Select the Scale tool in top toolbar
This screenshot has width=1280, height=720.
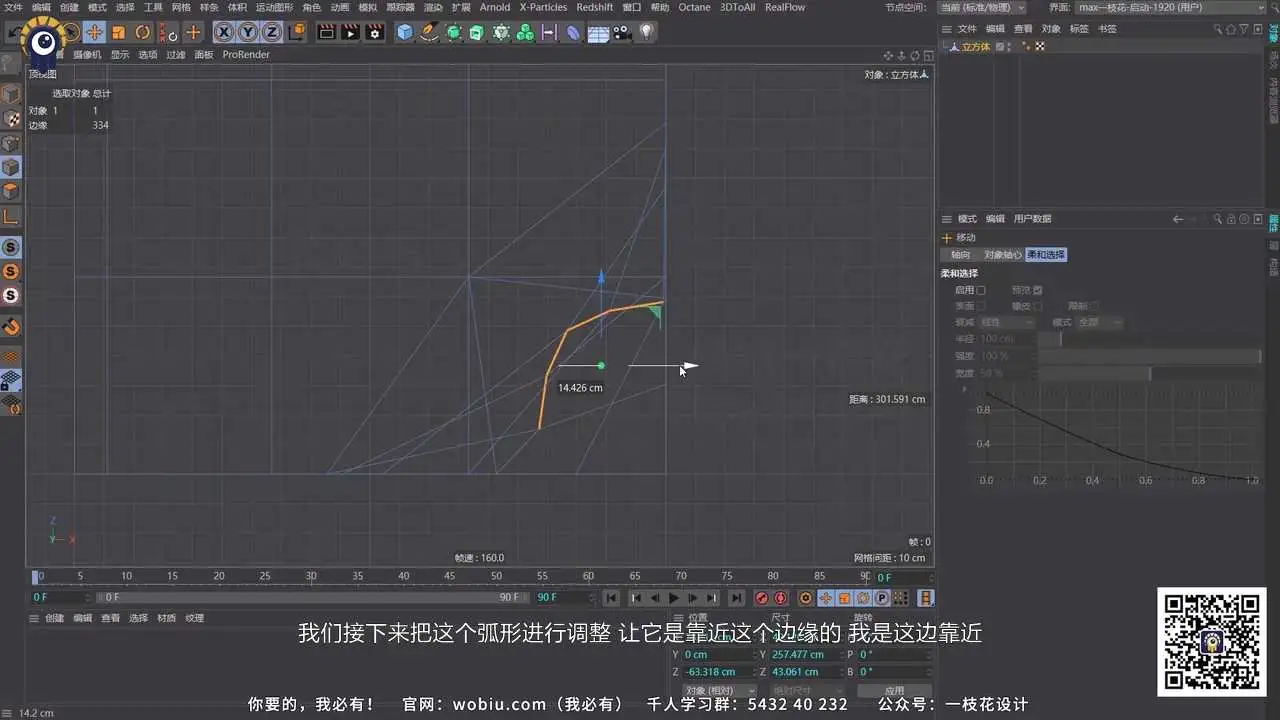[118, 32]
